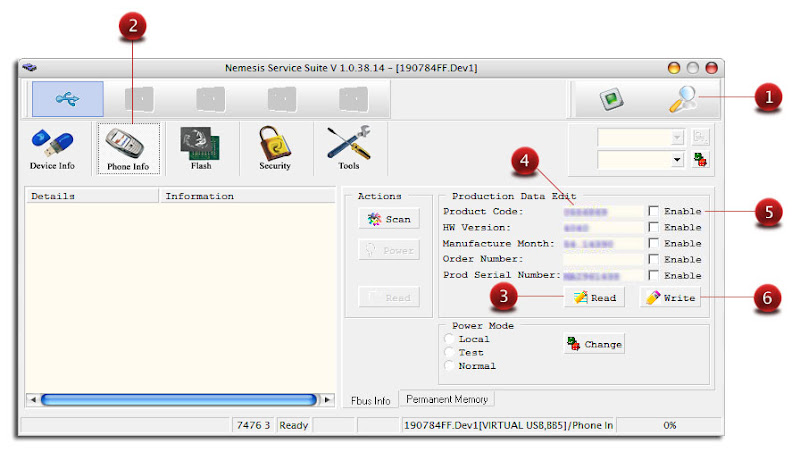800x452 pixels.
Task: Select the Local power mode
Action: click(x=449, y=339)
